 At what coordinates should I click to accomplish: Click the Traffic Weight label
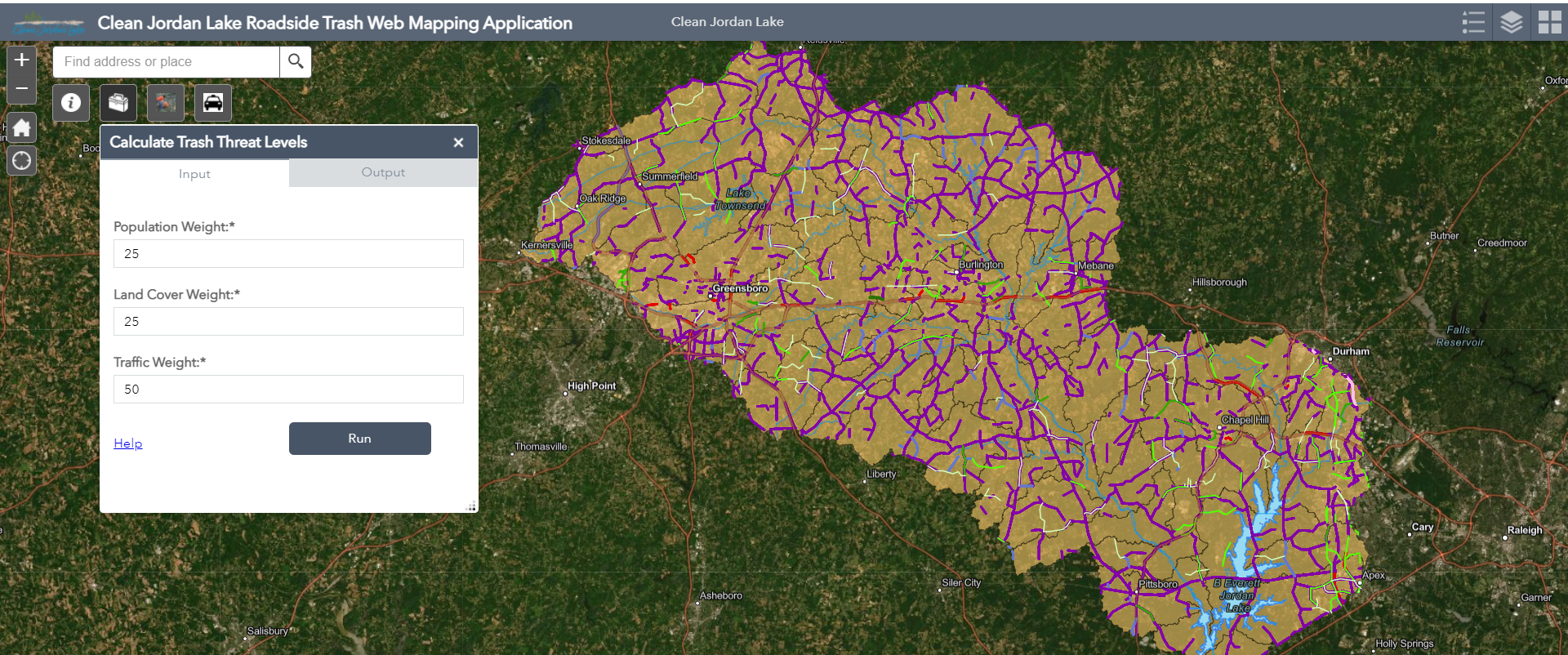(159, 362)
